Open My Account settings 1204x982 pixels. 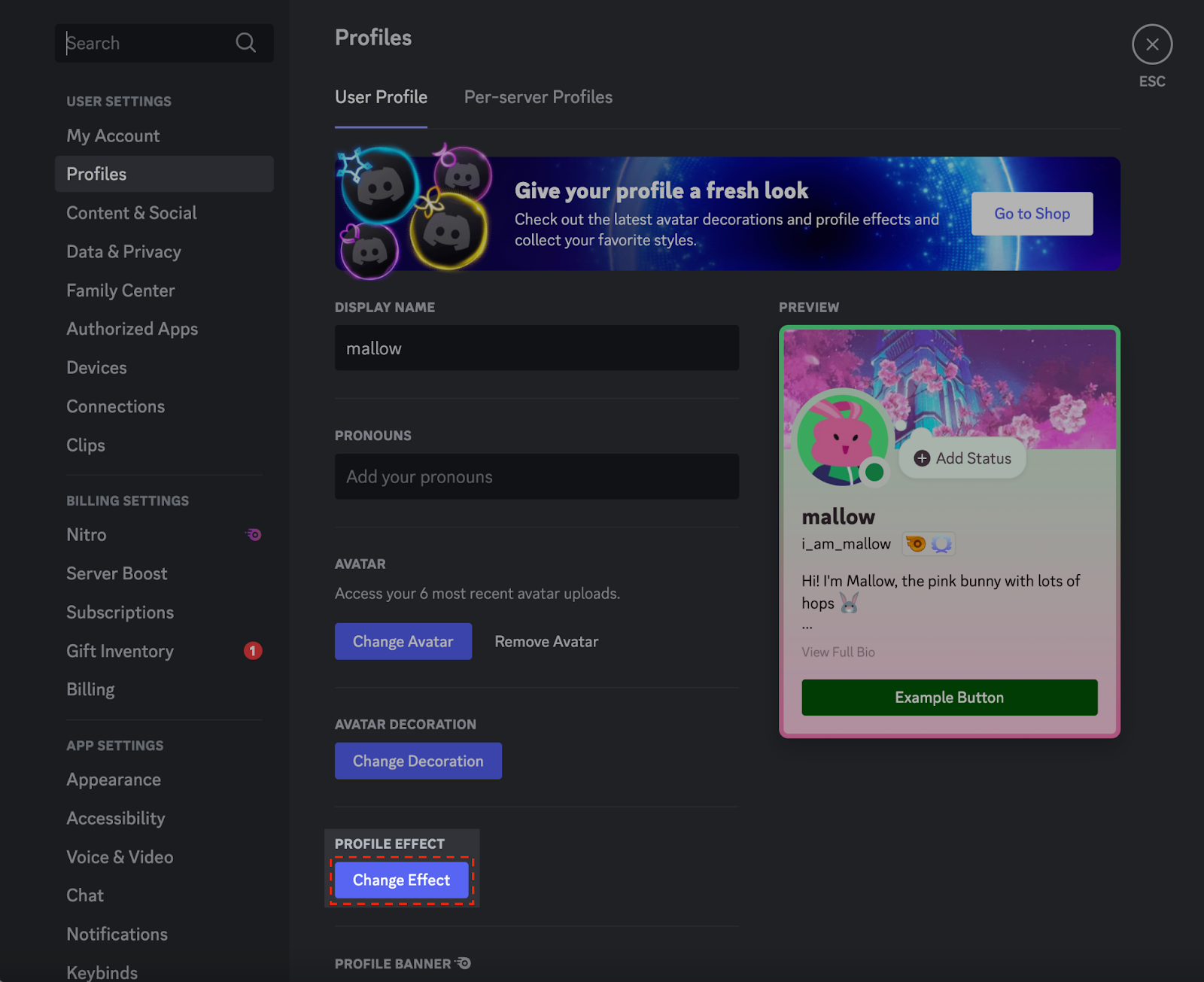click(113, 136)
